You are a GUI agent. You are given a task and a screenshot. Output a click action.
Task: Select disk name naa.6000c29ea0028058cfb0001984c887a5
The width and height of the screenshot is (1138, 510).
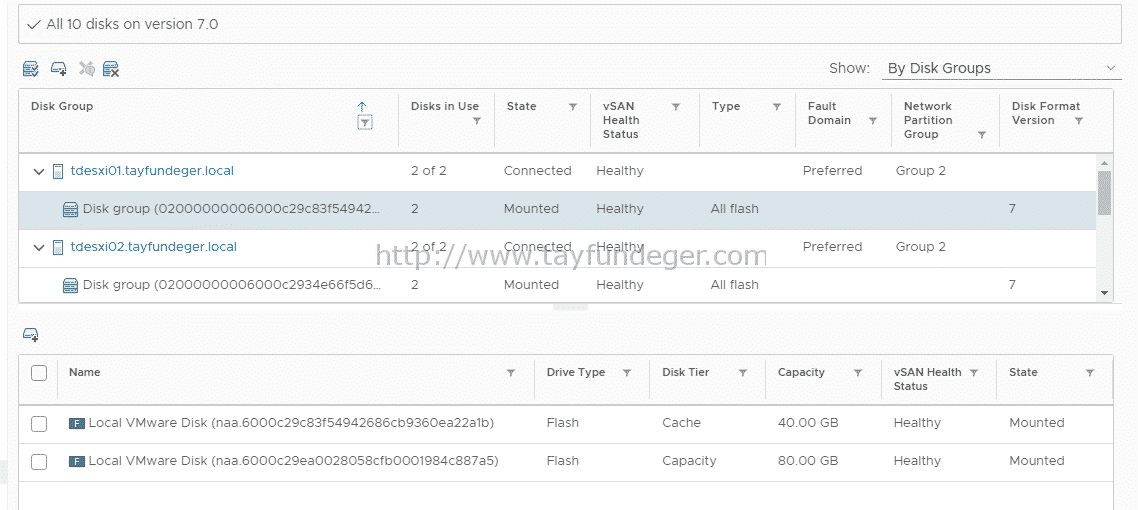pyautogui.click(x=293, y=461)
